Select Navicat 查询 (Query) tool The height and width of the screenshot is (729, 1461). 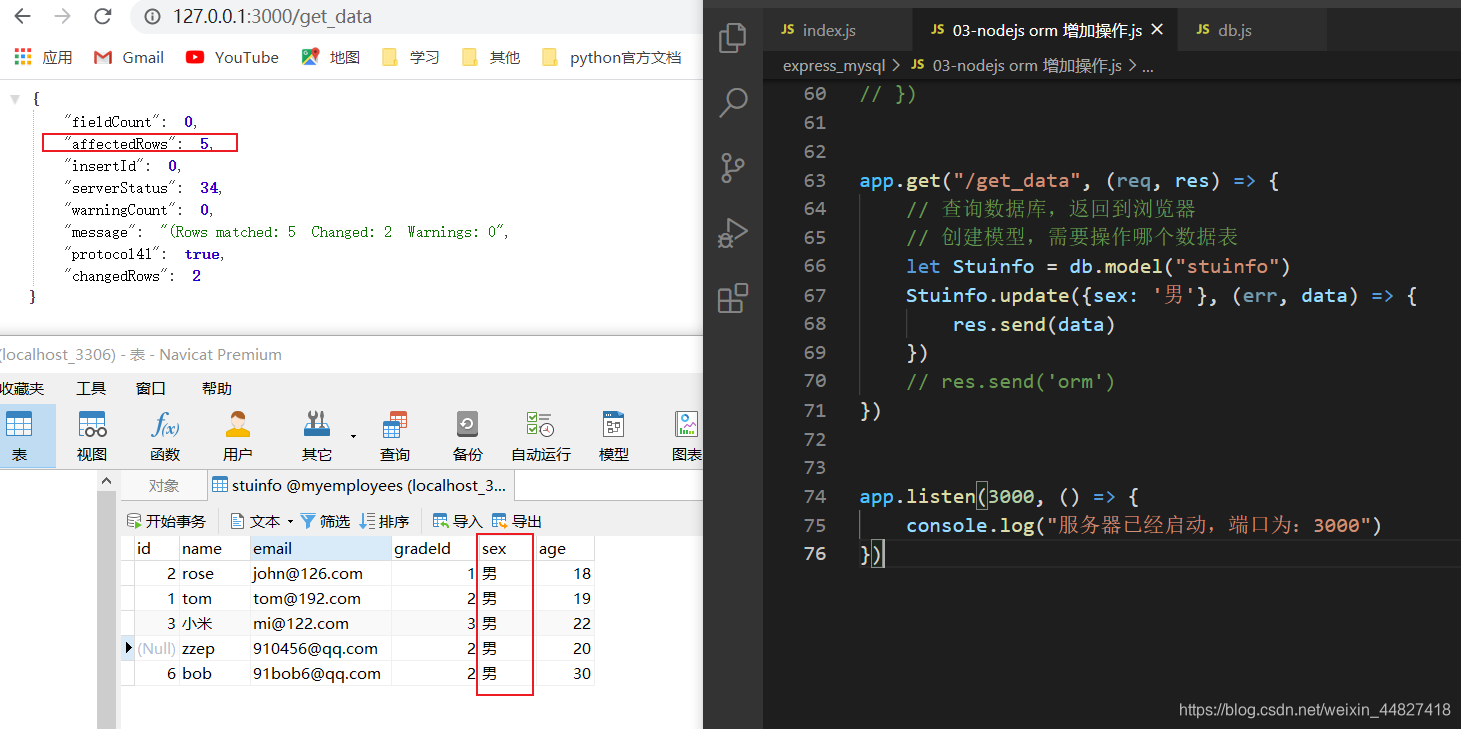(x=395, y=436)
